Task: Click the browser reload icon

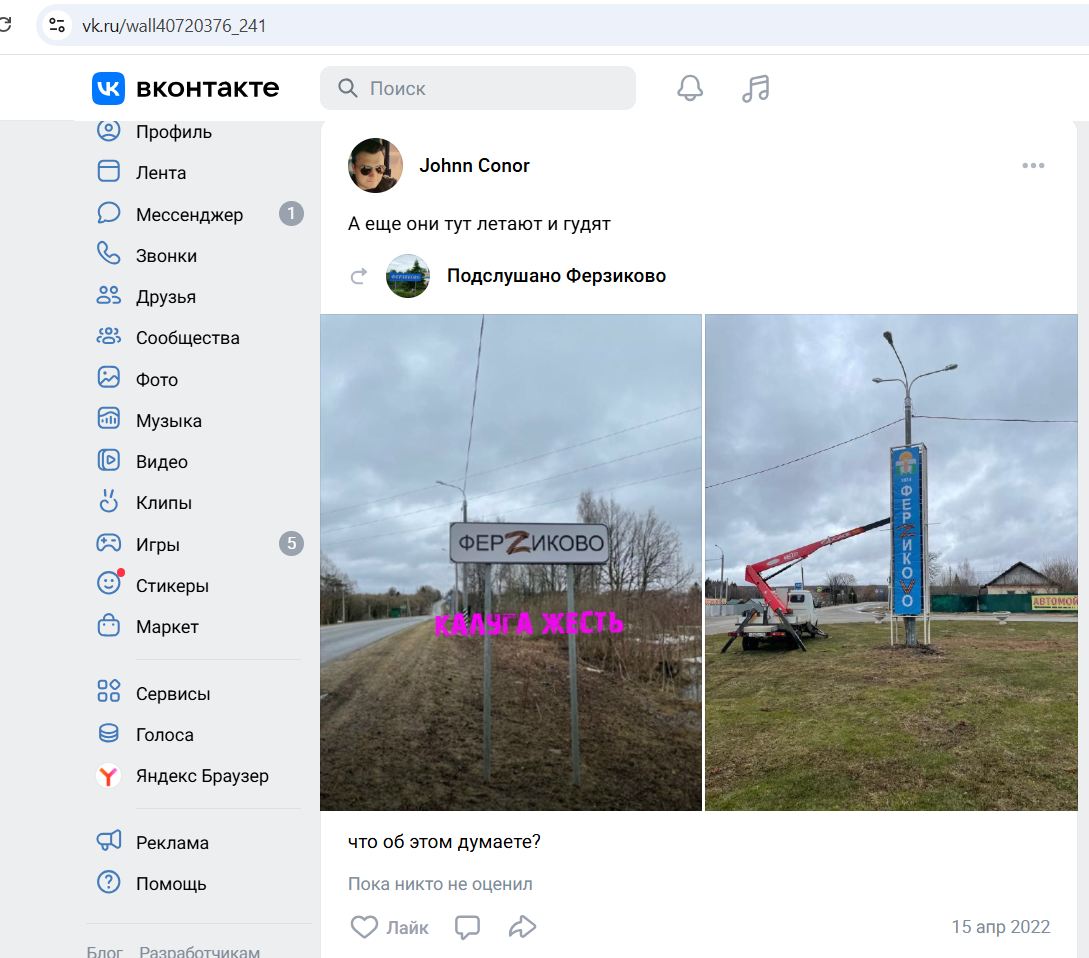Action: click(6, 26)
